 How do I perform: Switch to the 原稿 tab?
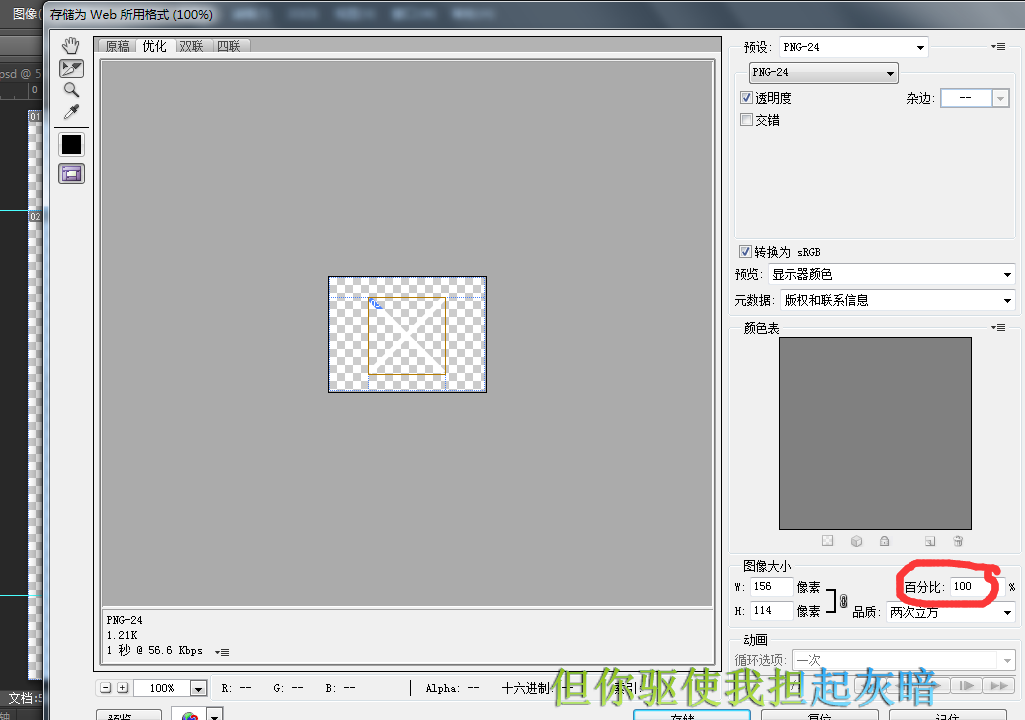[x=118, y=46]
